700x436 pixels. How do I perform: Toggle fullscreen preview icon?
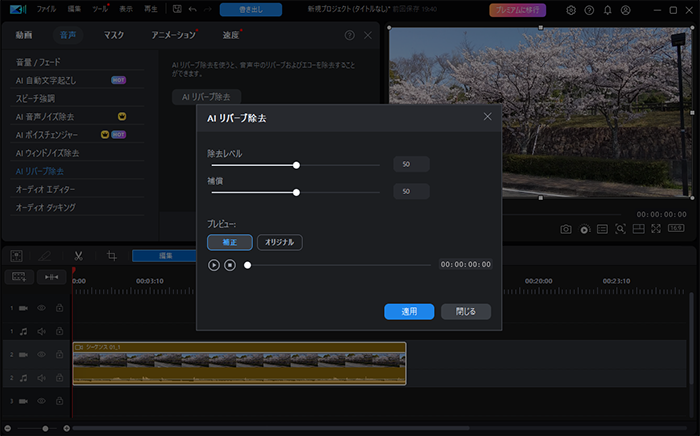pos(656,229)
